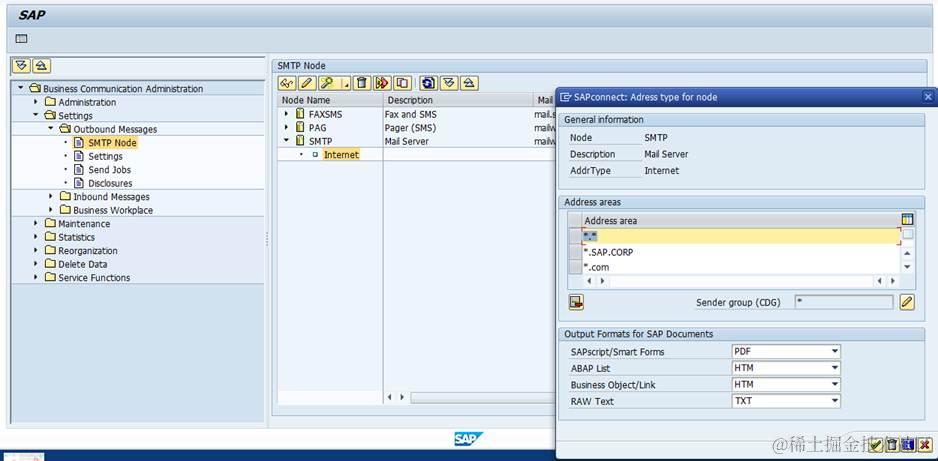Click the key icon in SMTP Node toolbar

click(x=327, y=83)
